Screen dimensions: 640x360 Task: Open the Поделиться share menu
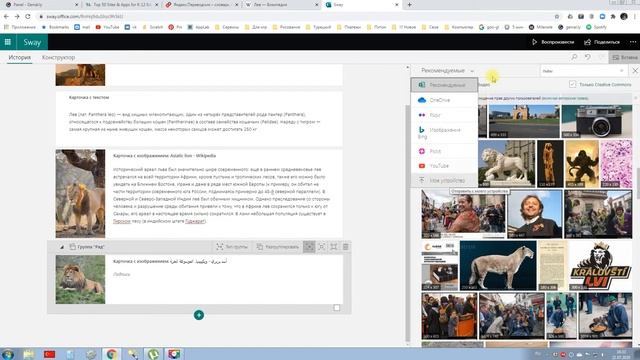coord(602,42)
